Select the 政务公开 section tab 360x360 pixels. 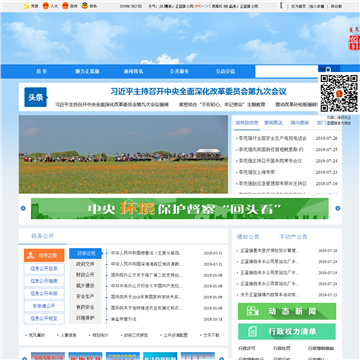(42, 236)
